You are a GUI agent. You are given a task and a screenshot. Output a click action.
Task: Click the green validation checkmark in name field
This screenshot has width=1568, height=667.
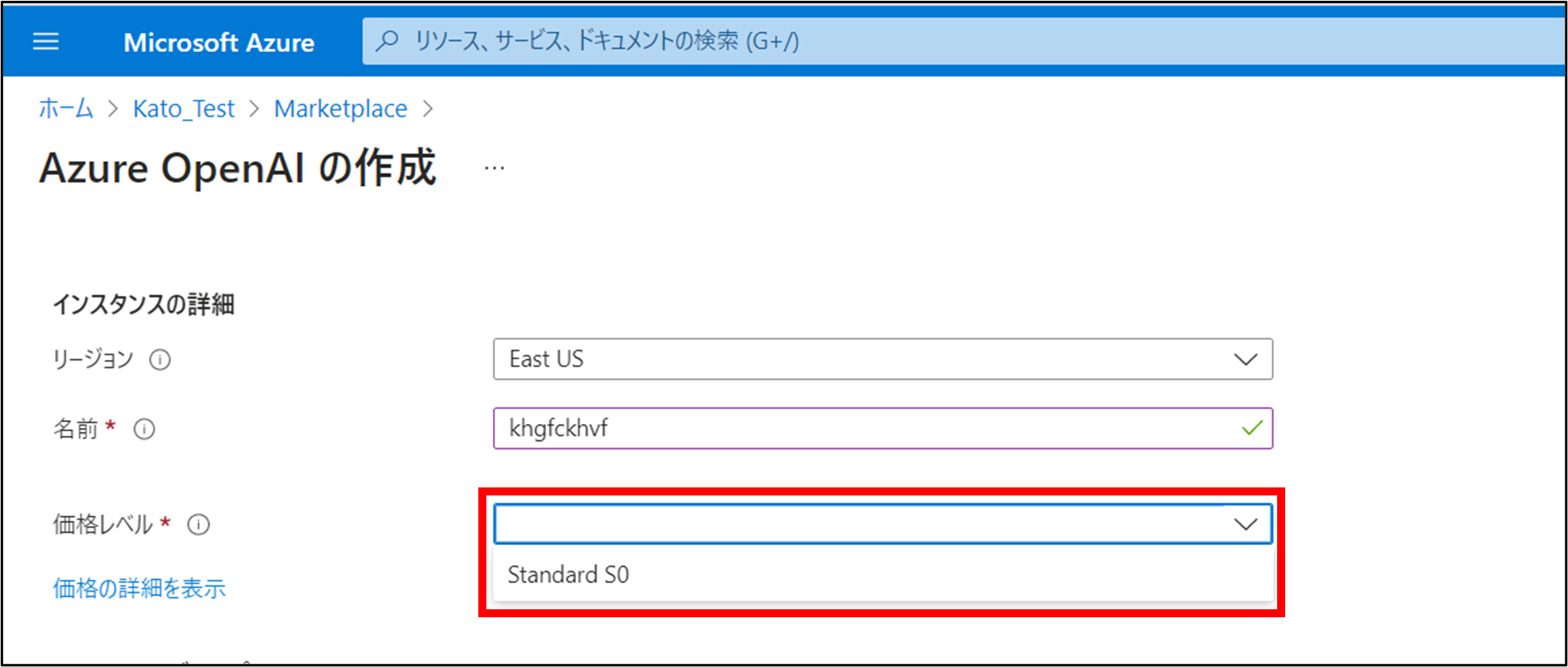[x=1252, y=429]
